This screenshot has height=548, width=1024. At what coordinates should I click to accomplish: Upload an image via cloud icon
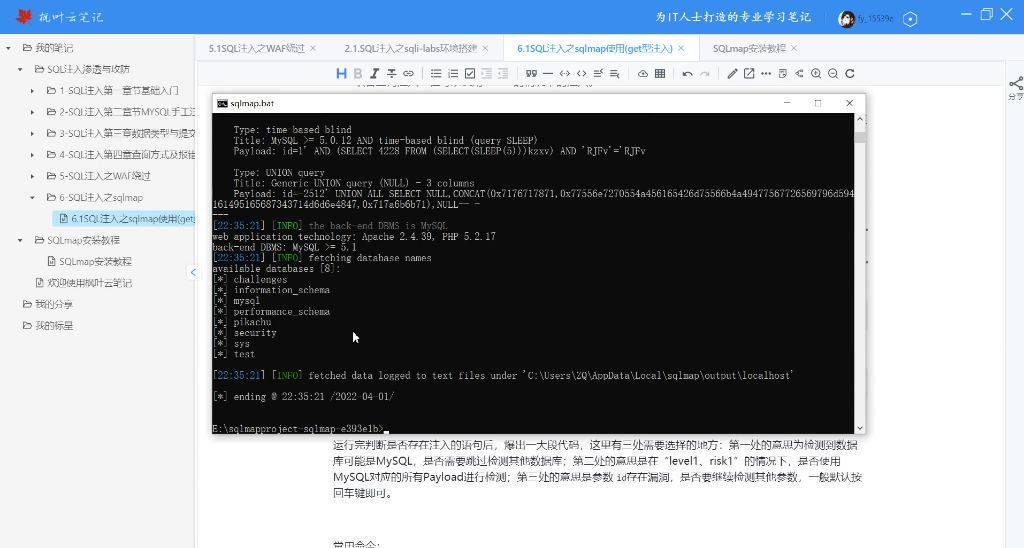pos(643,74)
